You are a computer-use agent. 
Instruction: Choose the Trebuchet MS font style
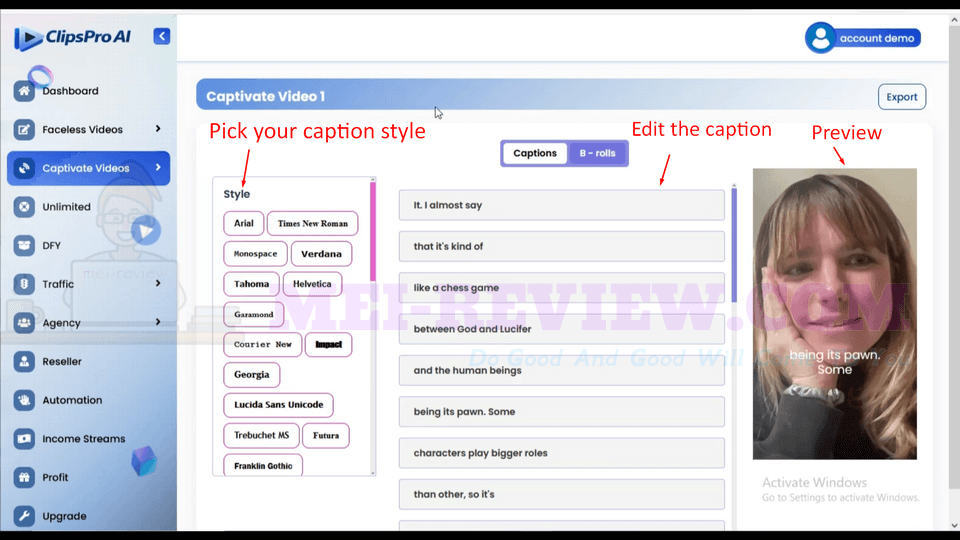[x=261, y=435]
